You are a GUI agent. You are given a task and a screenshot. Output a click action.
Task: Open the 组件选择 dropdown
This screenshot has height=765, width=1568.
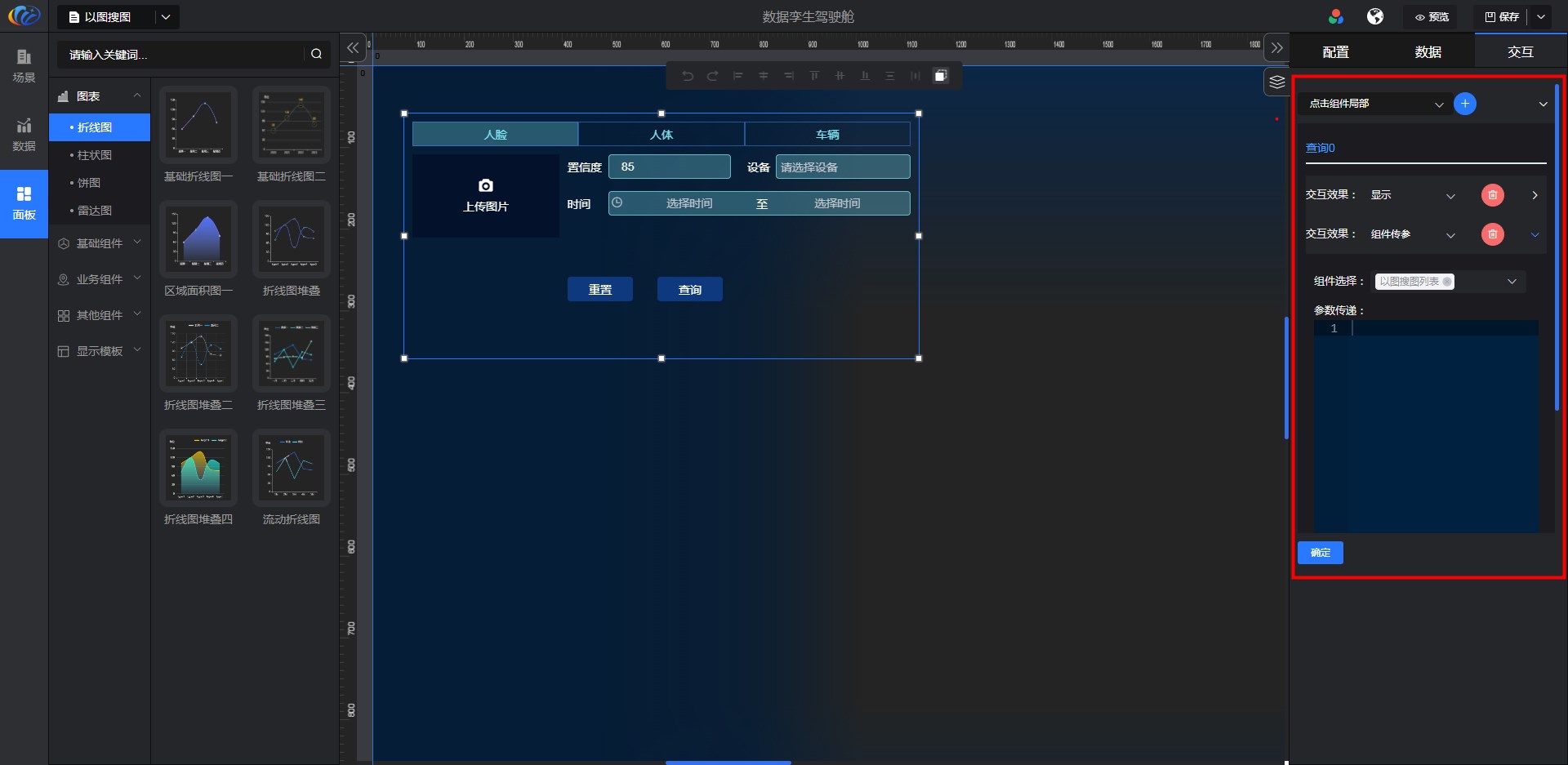pos(1449,282)
